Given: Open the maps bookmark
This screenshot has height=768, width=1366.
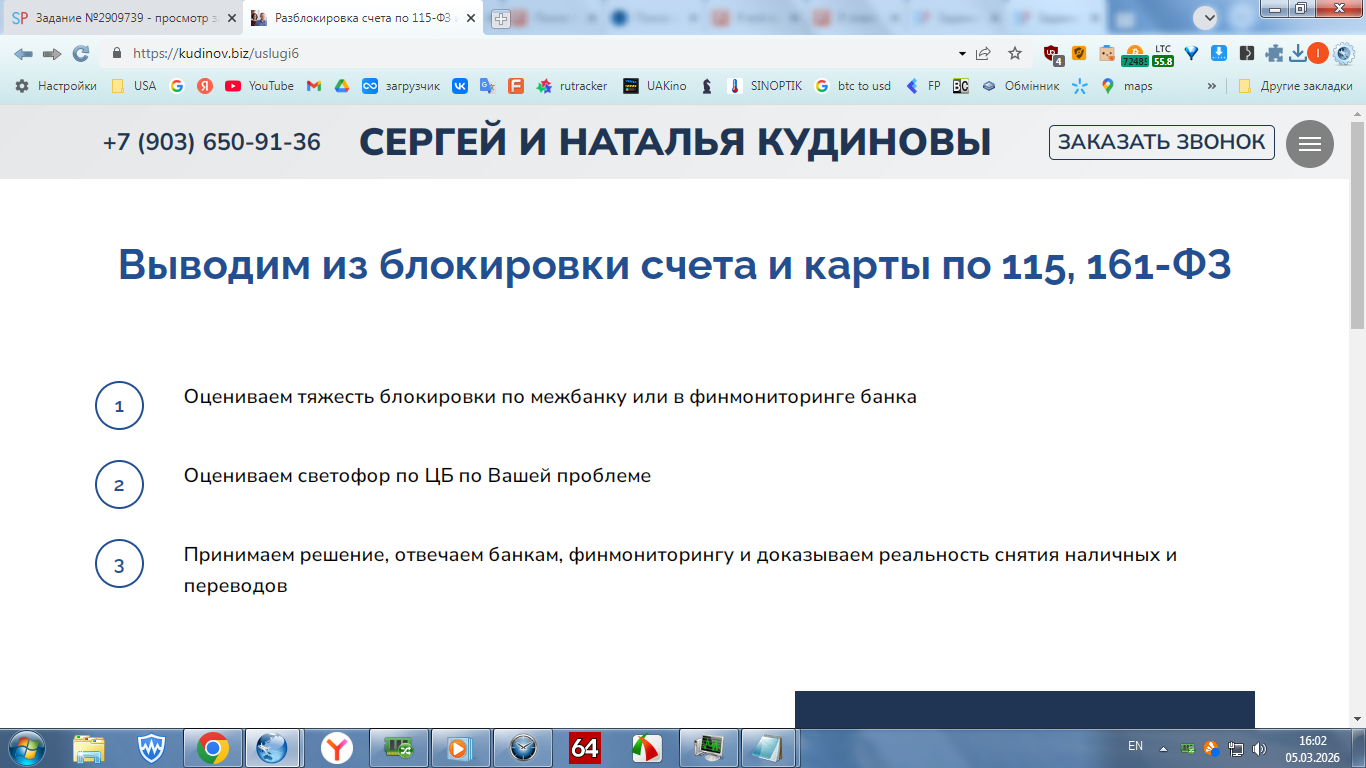Looking at the screenshot, I should coord(1127,86).
